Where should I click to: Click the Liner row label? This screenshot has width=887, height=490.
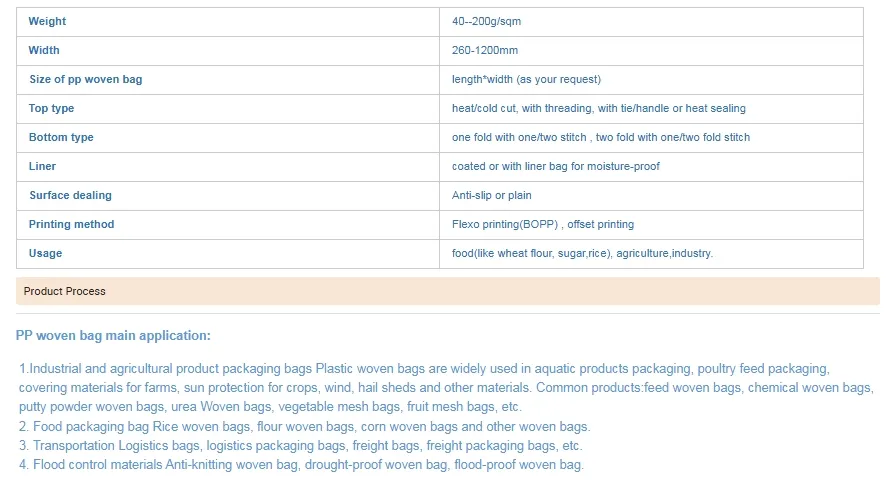(42, 166)
